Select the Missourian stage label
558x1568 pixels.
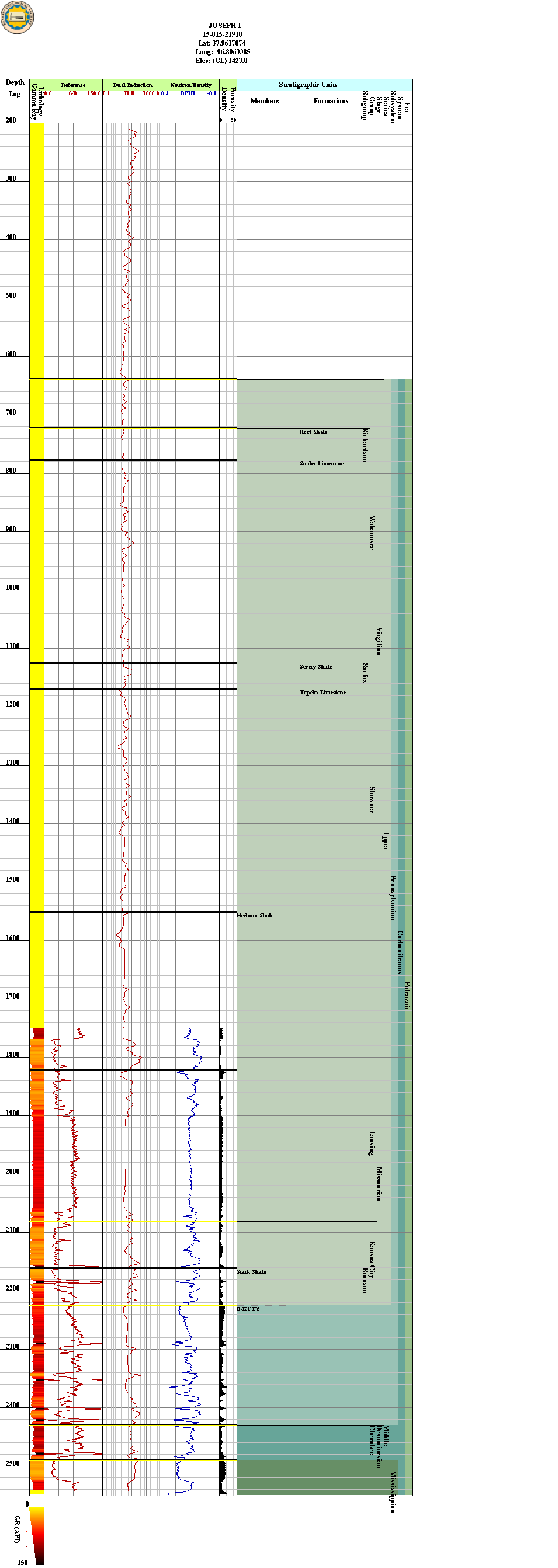[x=379, y=1184]
